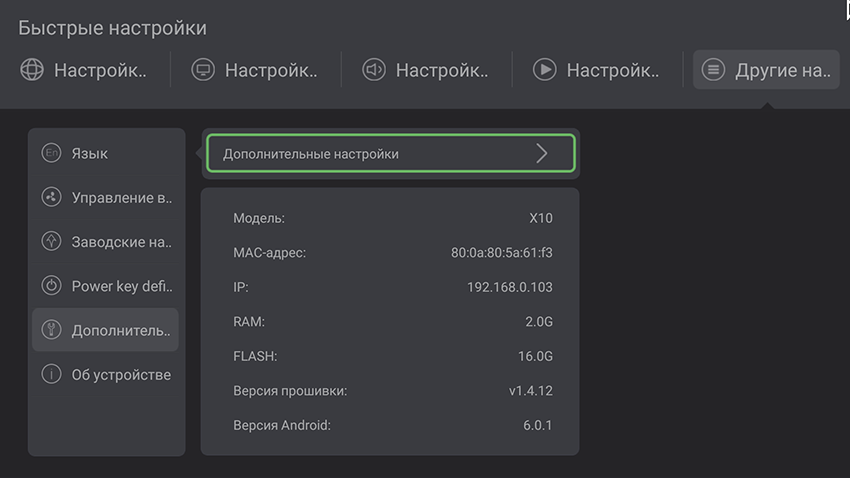Click the IP address row value
The width and height of the screenshot is (850, 478).
(x=509, y=287)
